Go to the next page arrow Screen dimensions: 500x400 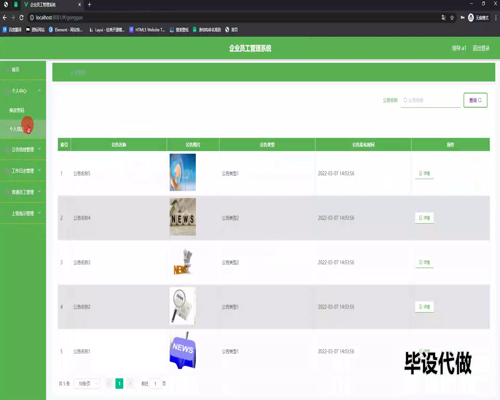tap(130, 384)
